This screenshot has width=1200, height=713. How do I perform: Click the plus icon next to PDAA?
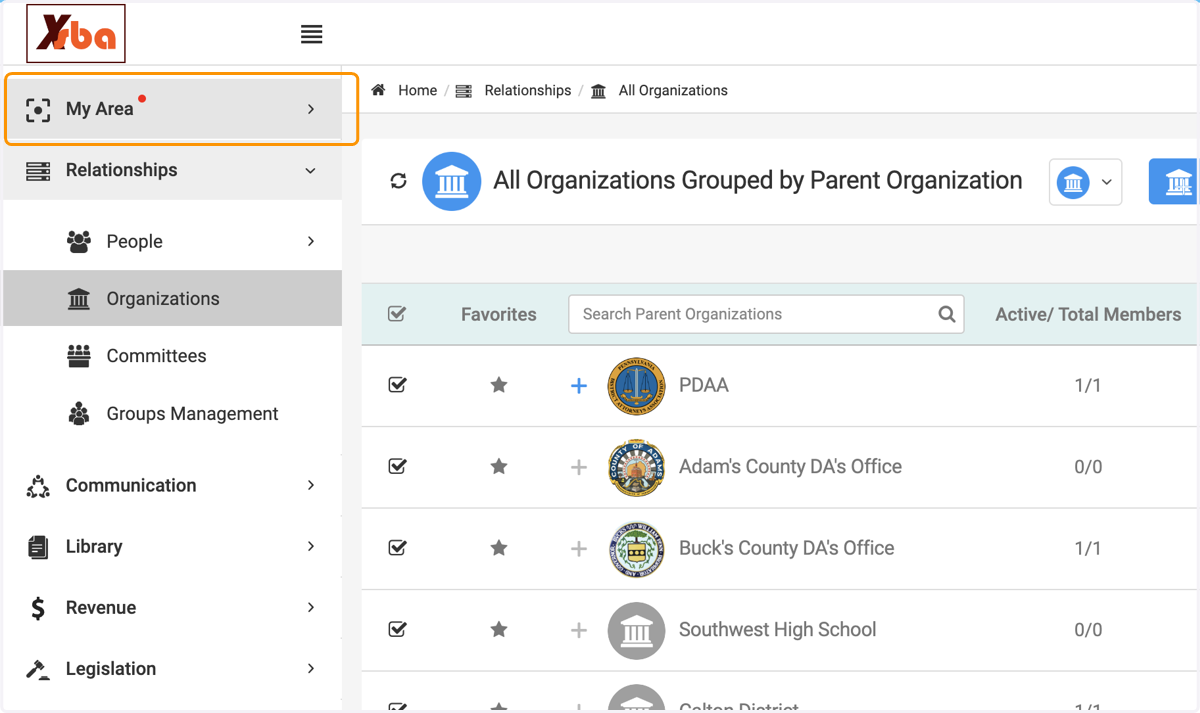[x=578, y=385]
